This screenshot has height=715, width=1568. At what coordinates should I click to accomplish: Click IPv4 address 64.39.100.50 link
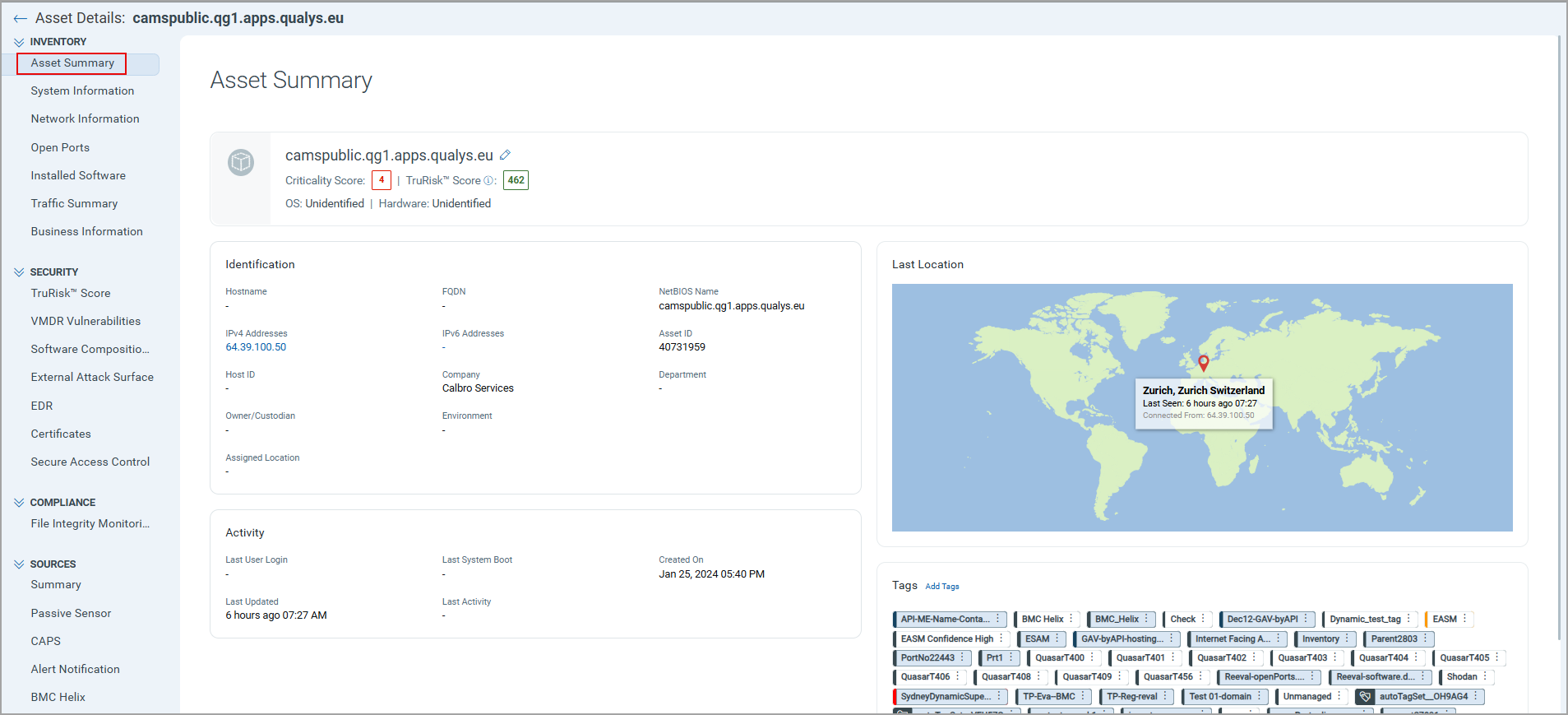(x=256, y=347)
